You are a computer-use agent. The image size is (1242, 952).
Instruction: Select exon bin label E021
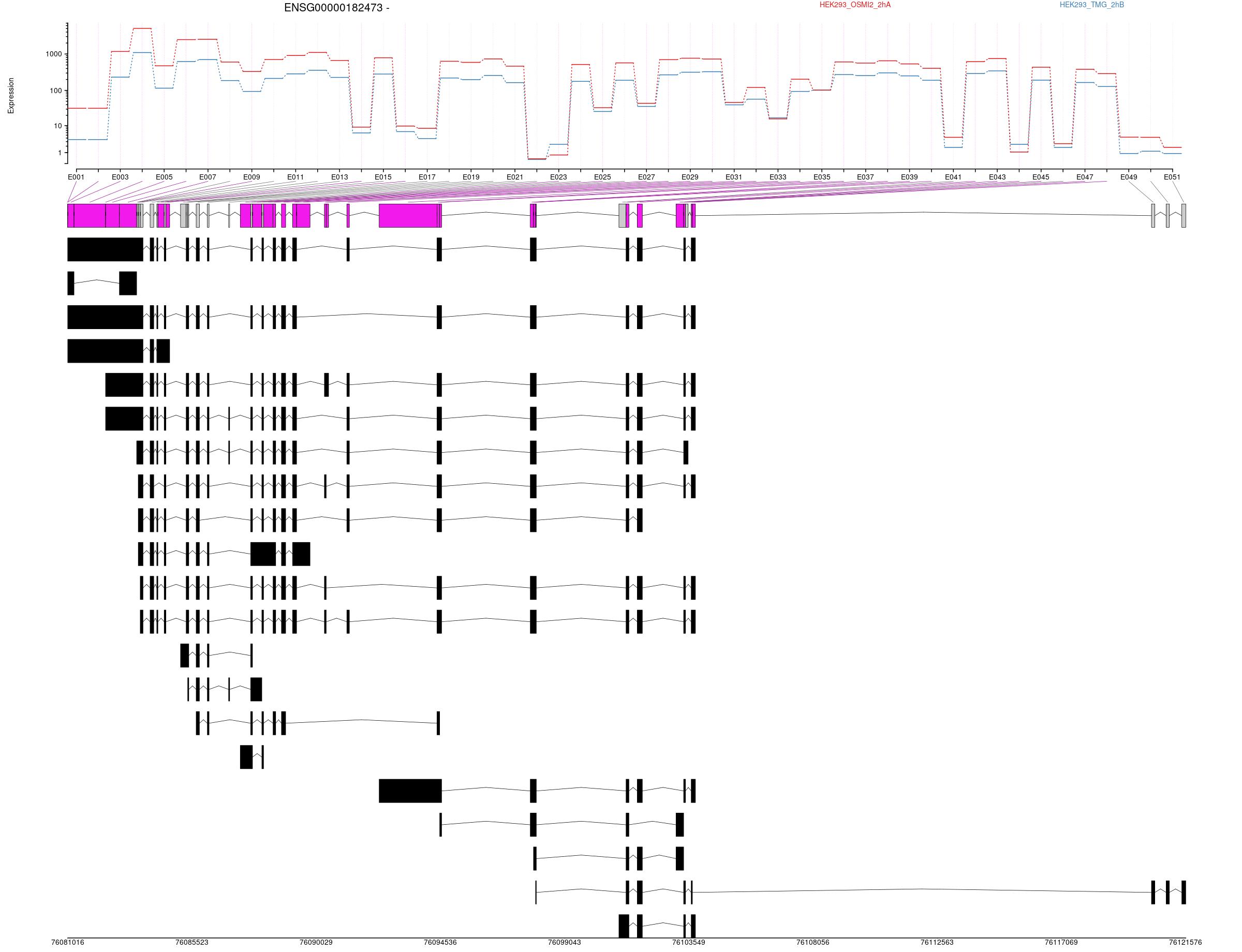(515, 177)
